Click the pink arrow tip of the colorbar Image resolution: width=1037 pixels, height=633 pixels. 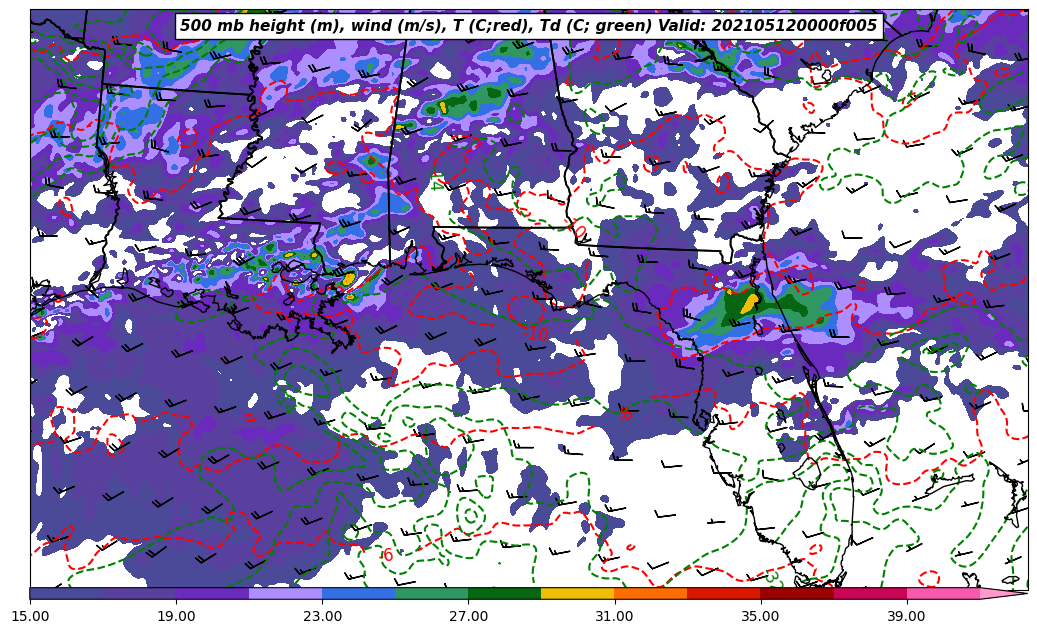coord(1010,593)
